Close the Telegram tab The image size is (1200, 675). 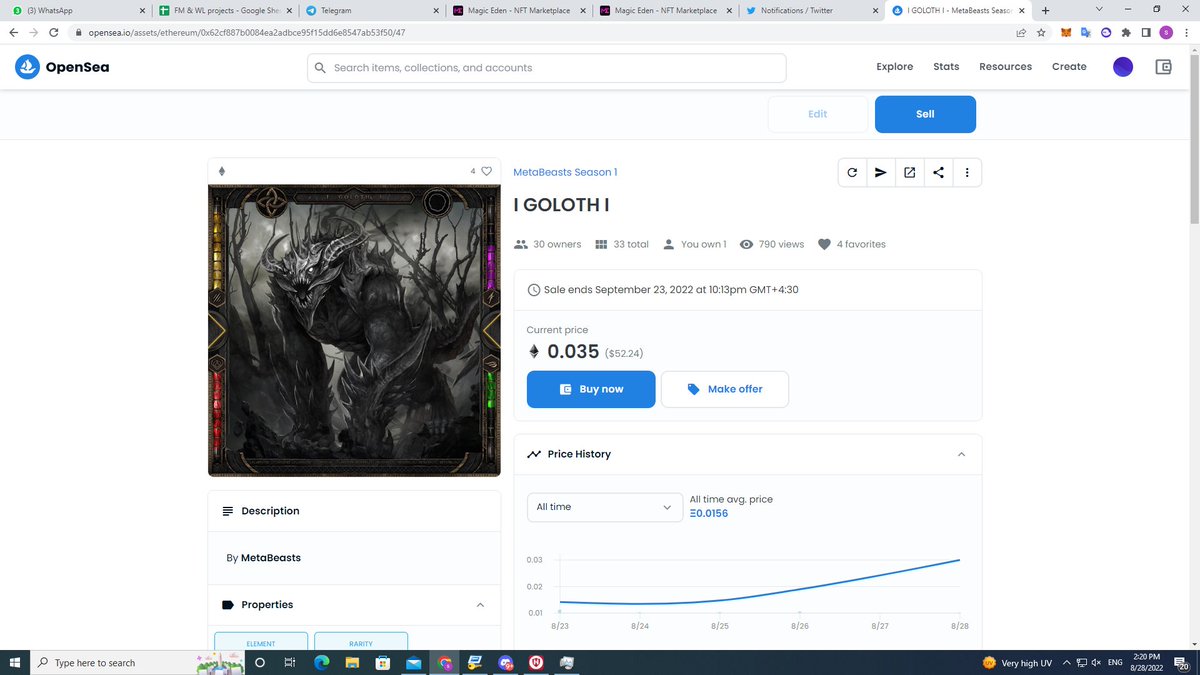(x=438, y=10)
